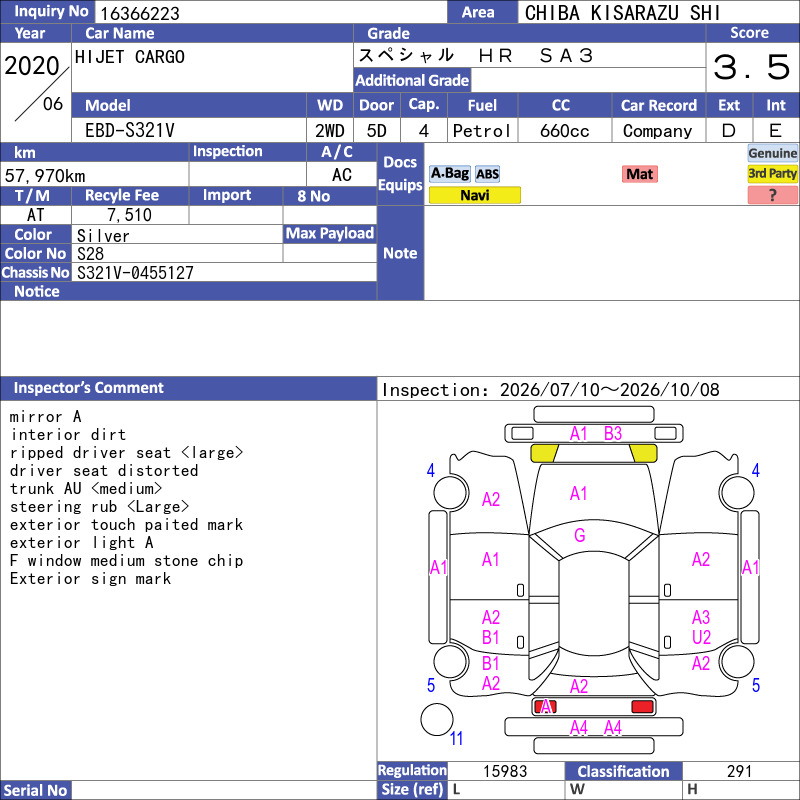800x800 pixels.
Task: Click Inquiry No value 16366223
Action: pos(140,13)
